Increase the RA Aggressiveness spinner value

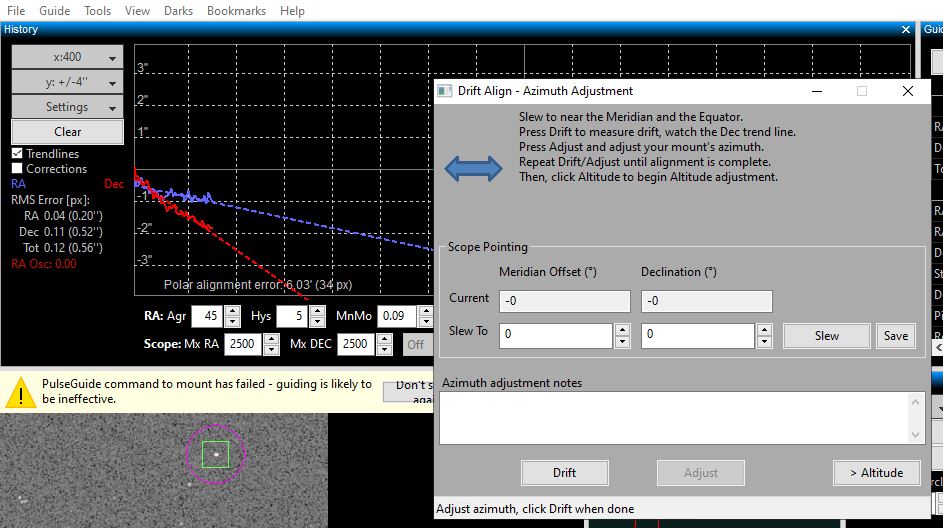tap(232, 311)
